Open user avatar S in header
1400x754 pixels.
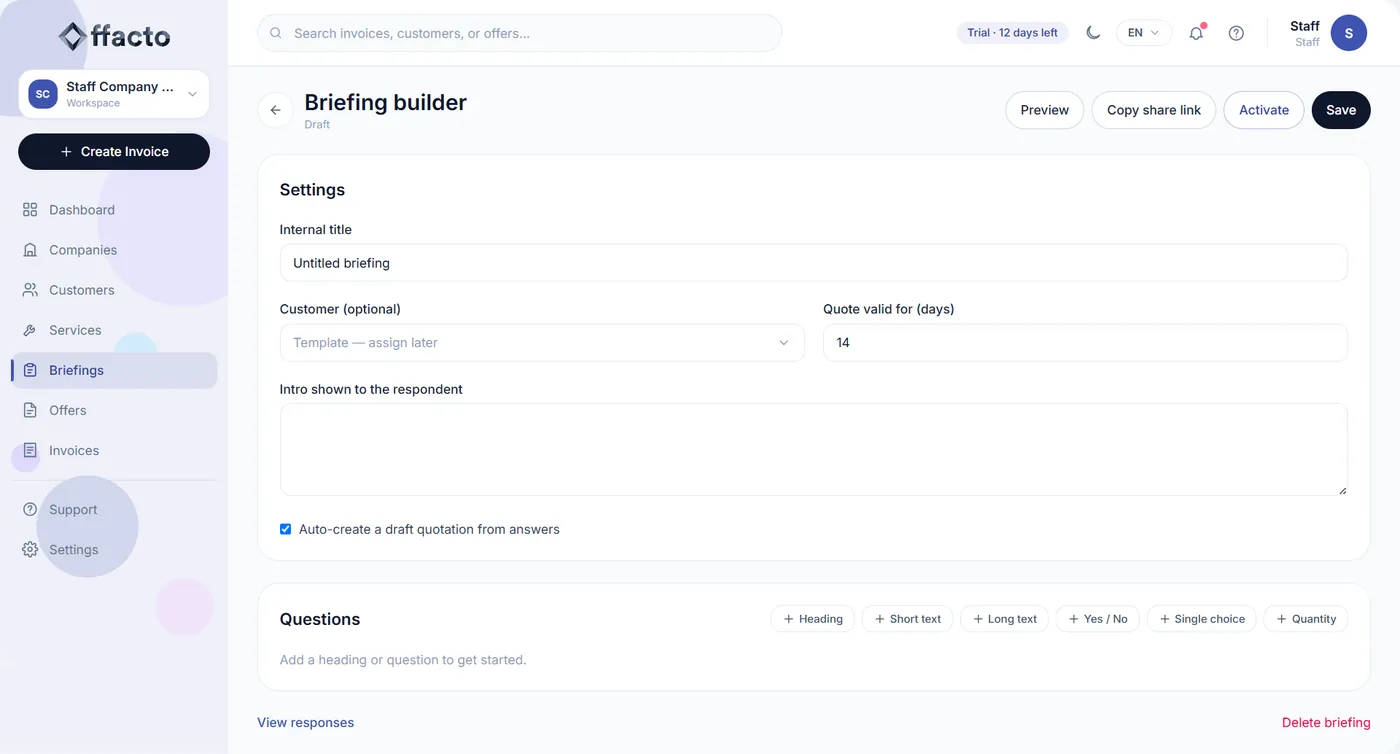(x=1349, y=33)
